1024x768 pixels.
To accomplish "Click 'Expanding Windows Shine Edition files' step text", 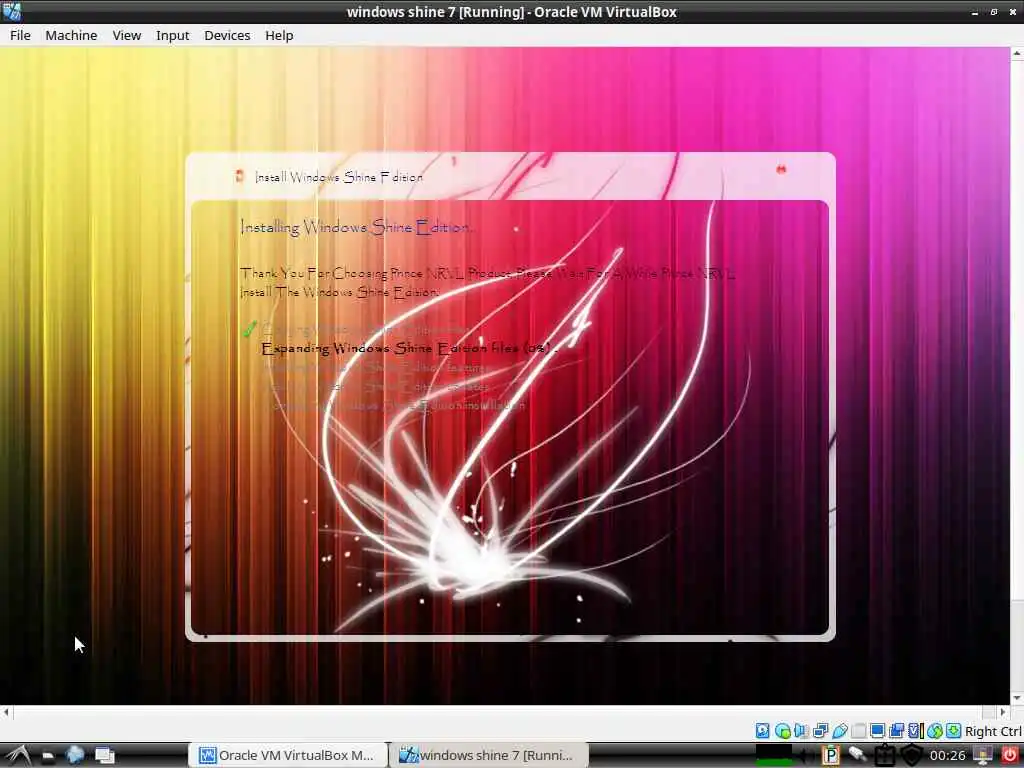I will click(x=409, y=348).
